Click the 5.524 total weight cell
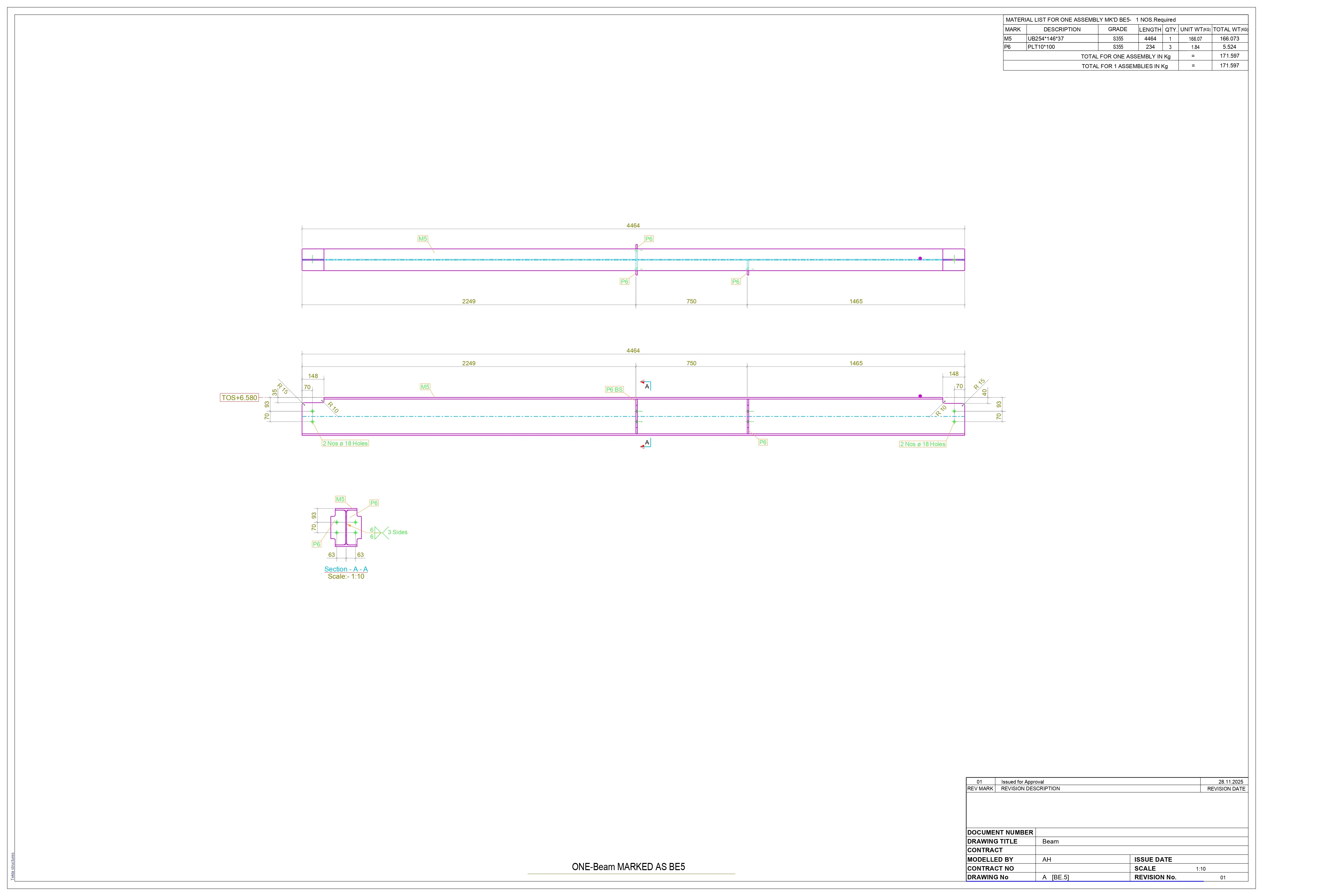 click(x=1229, y=47)
